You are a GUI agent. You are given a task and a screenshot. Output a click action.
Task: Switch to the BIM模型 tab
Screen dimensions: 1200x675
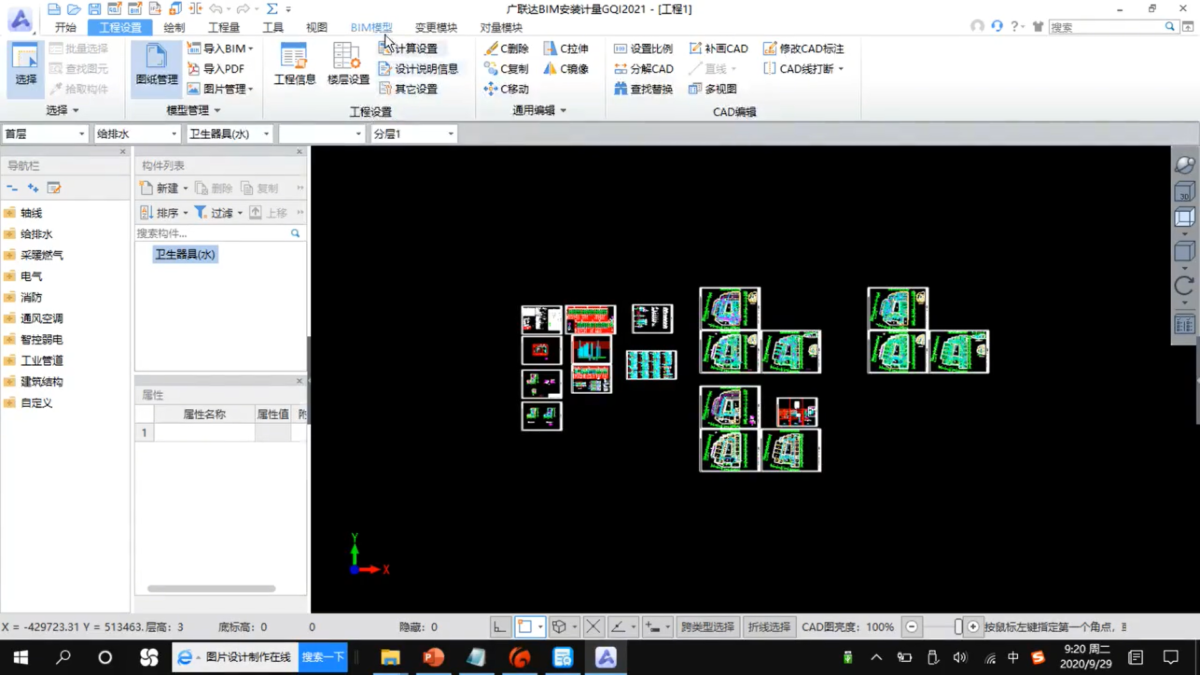[372, 28]
